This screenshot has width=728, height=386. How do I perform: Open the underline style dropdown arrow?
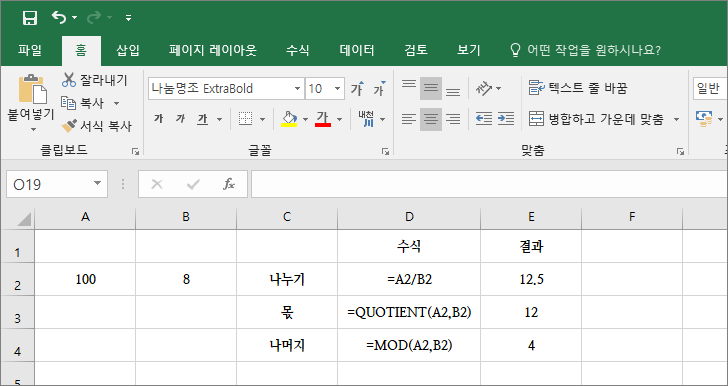pyautogui.click(x=220, y=120)
